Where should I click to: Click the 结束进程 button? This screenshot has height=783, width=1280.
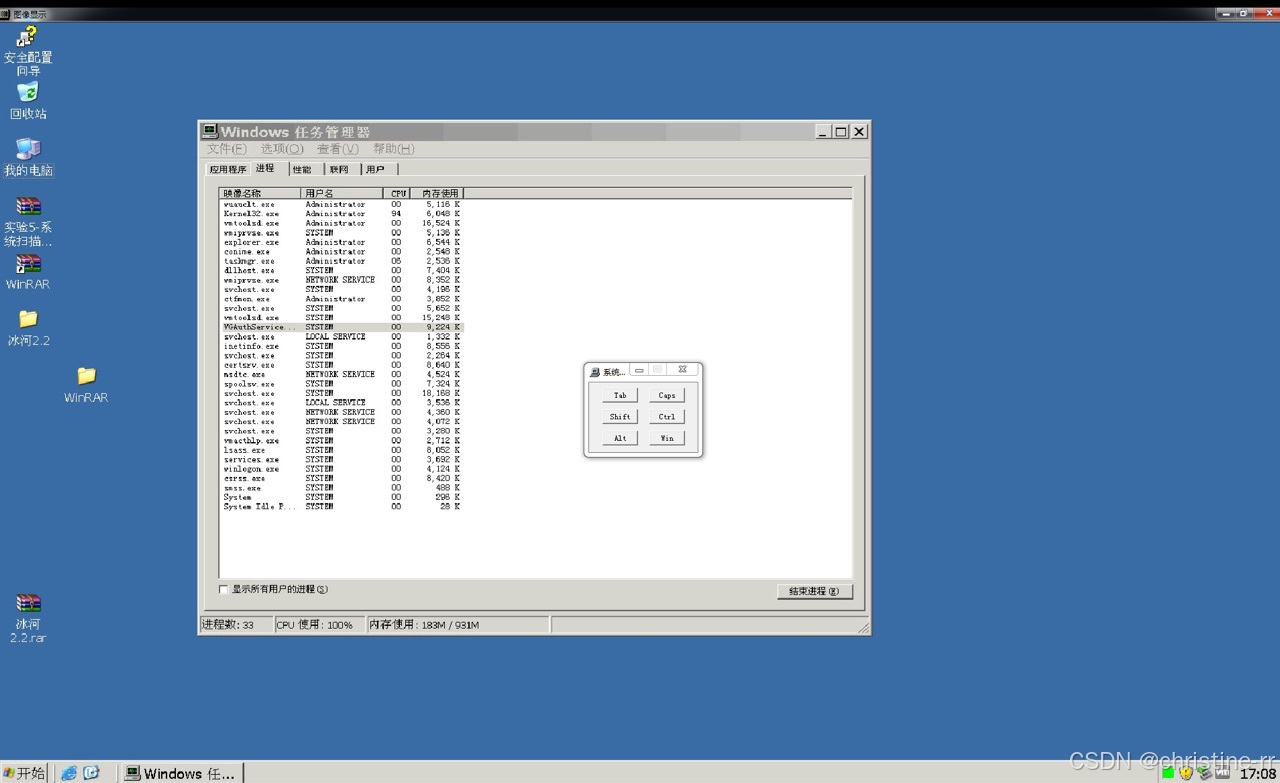click(814, 591)
